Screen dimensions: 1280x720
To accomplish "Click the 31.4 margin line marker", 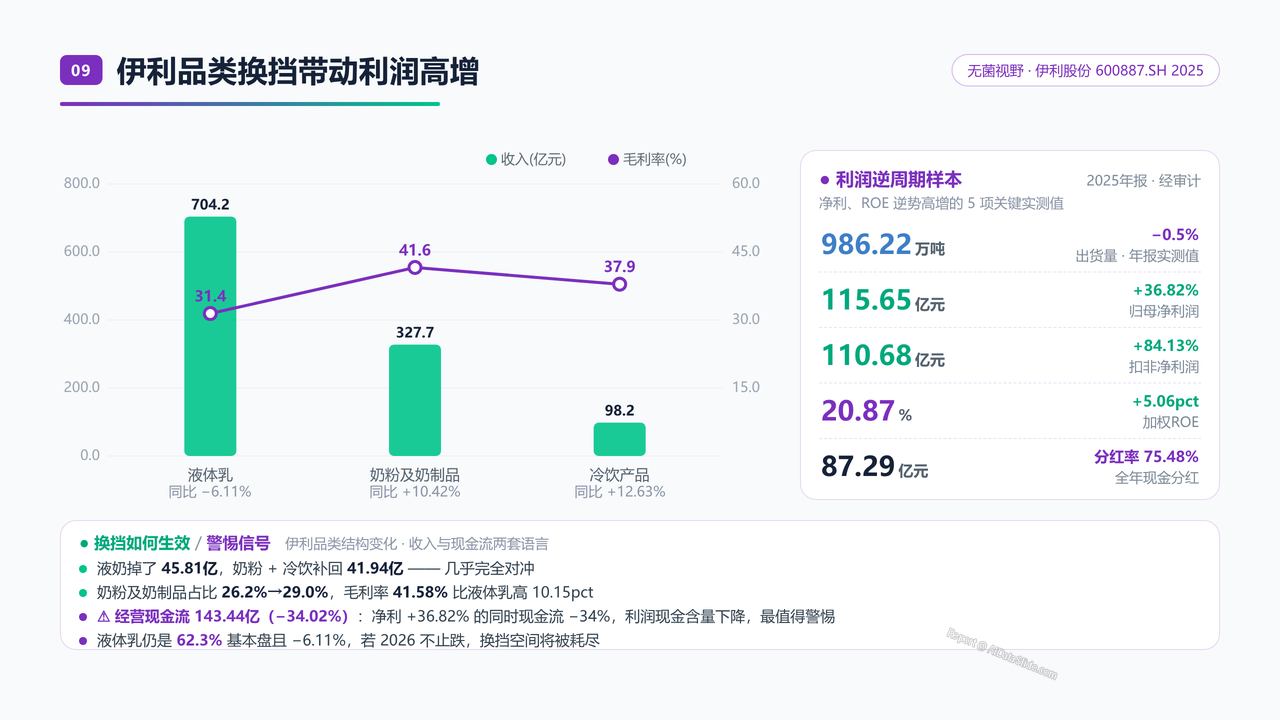I will click(x=210, y=313).
